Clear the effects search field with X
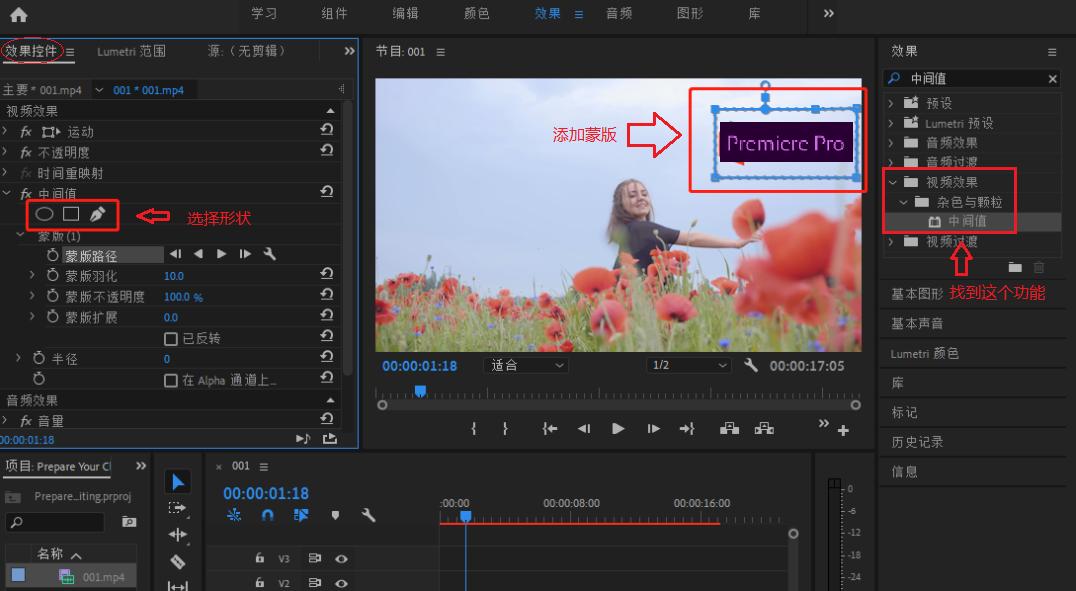This screenshot has height=591, width=1076. 1052,79
